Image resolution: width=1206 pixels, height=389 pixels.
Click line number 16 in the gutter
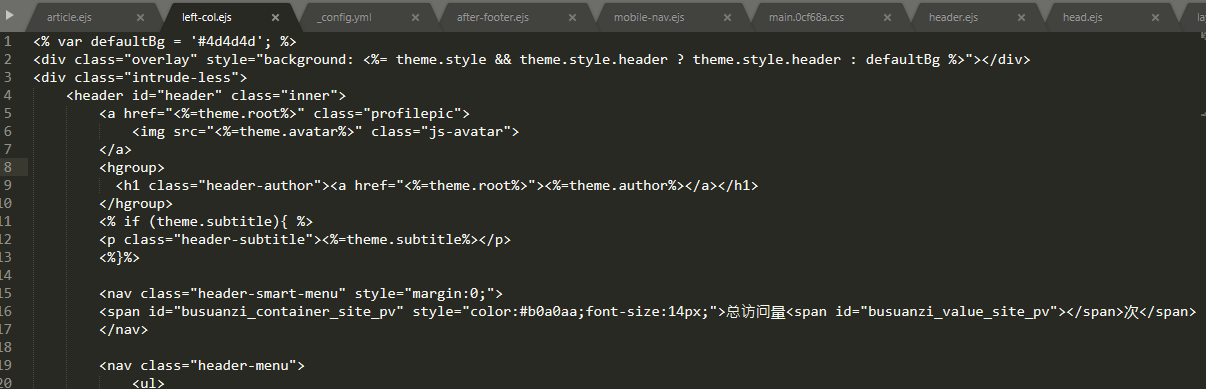pos(6,311)
